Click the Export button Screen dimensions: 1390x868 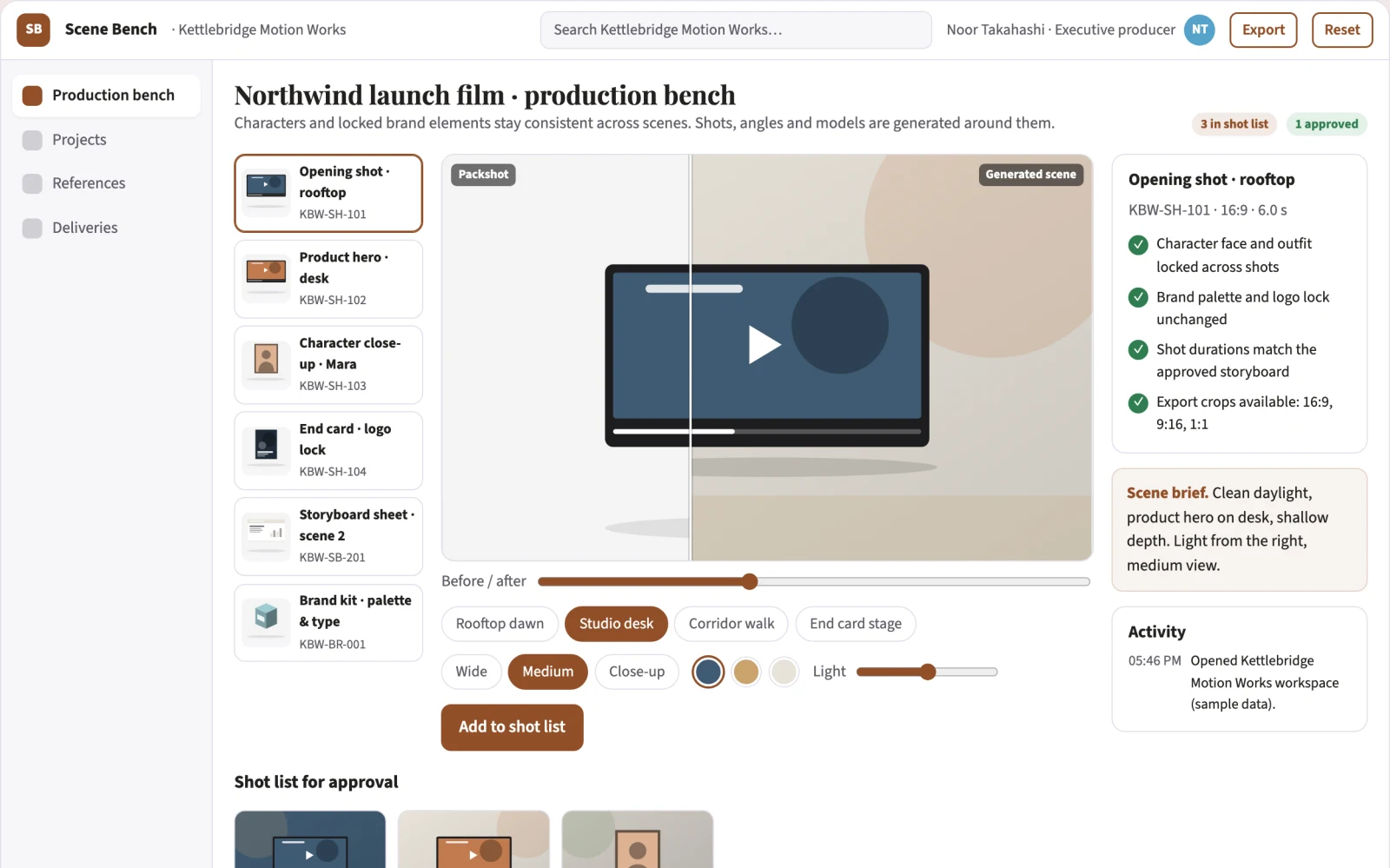[x=1263, y=30]
